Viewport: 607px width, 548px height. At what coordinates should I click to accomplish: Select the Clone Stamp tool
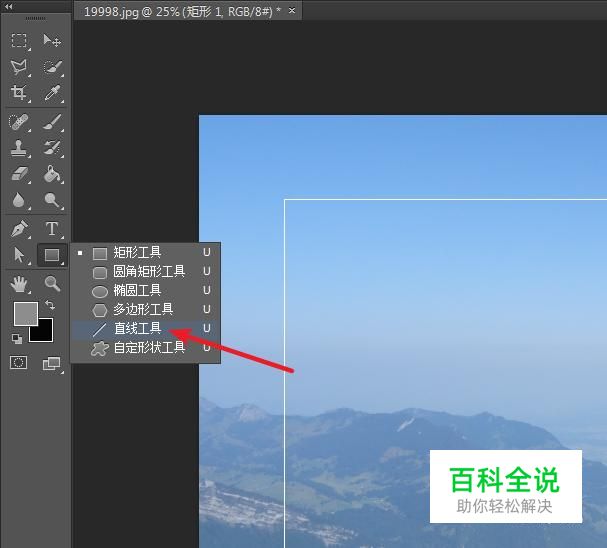tap(19, 148)
